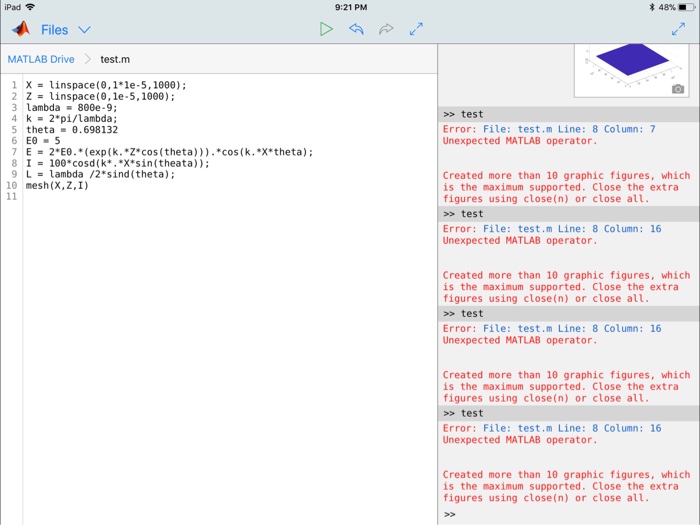Image resolution: width=700 pixels, height=525 pixels.
Task: Expand the editor to full screen
Action: coord(416,29)
